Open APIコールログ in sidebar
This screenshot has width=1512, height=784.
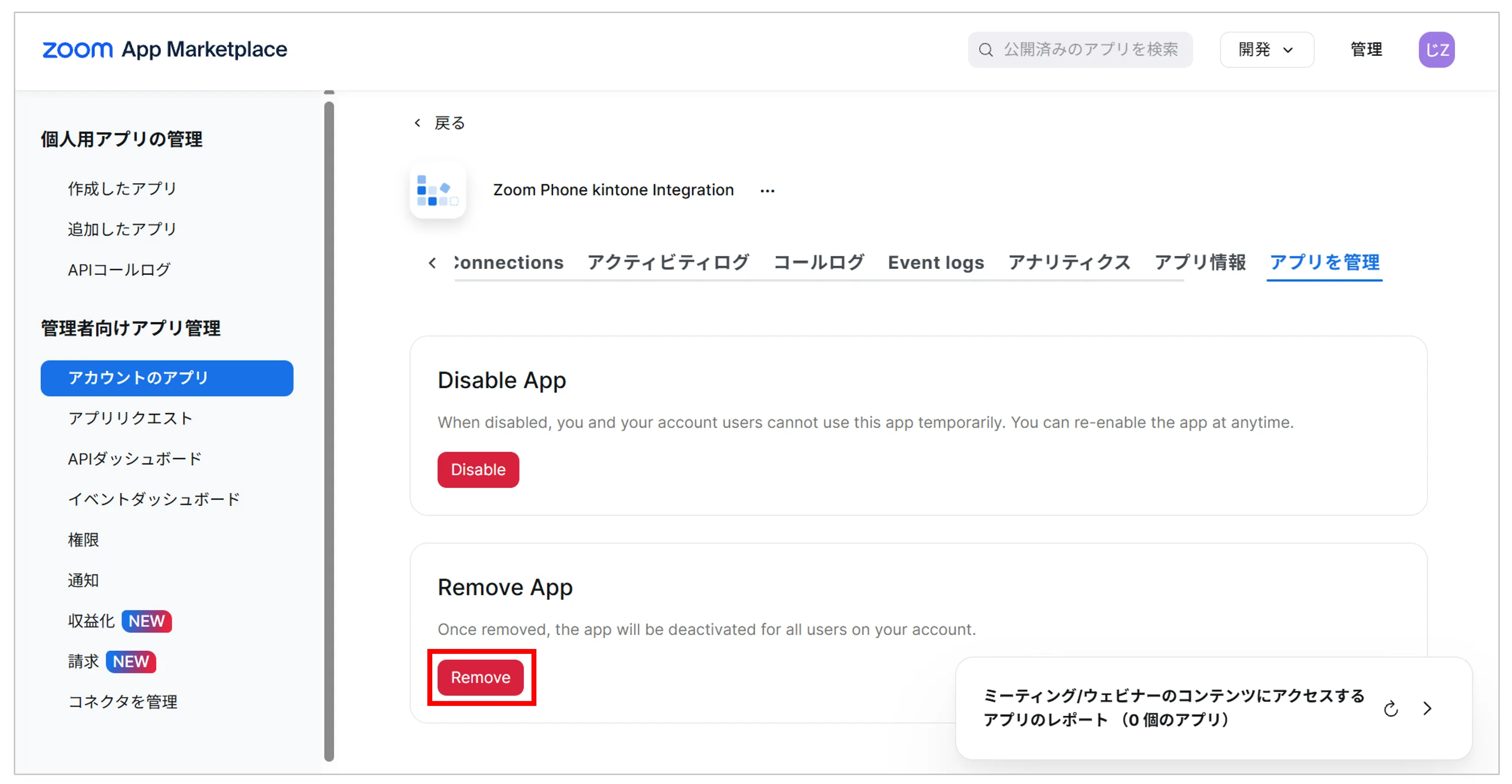(x=119, y=269)
